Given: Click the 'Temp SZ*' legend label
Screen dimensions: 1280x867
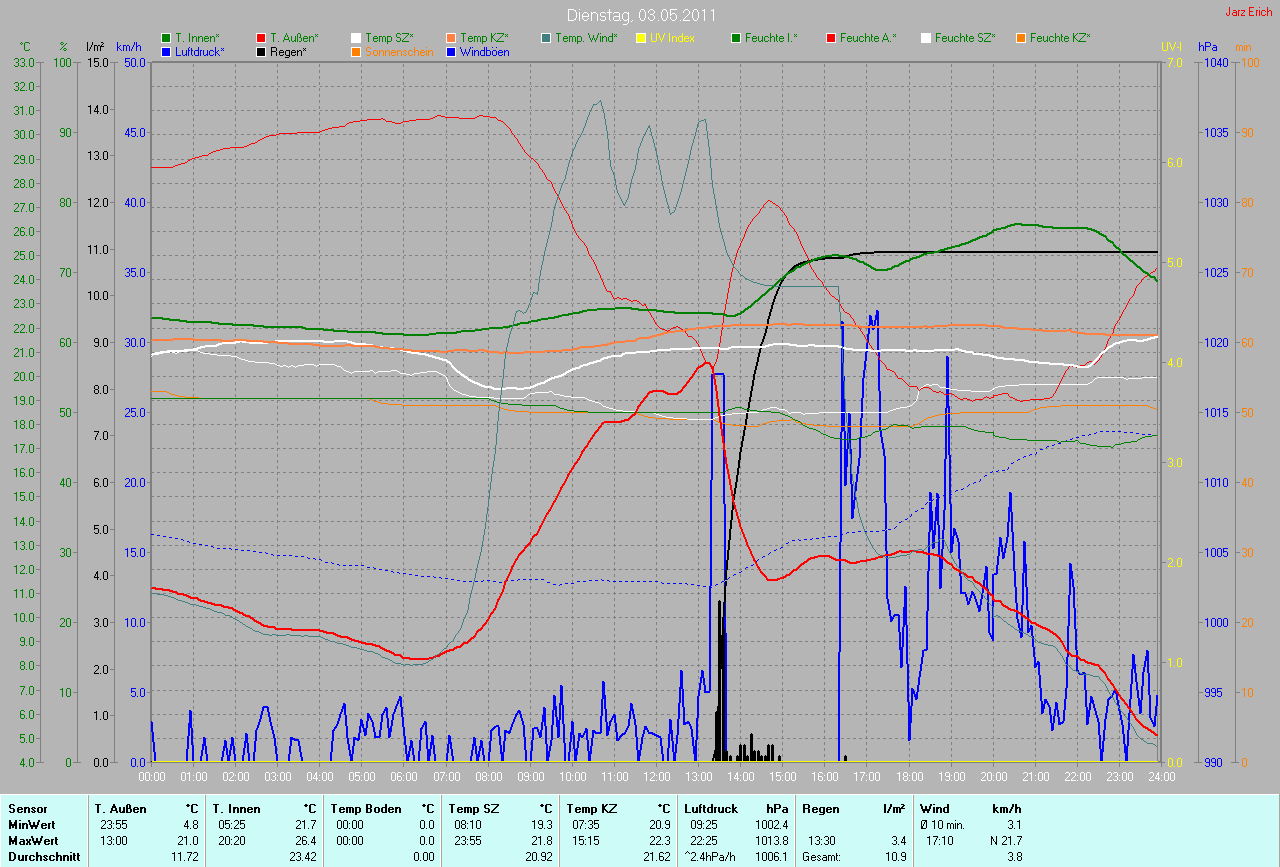Looking at the screenshot, I should 390,38.
